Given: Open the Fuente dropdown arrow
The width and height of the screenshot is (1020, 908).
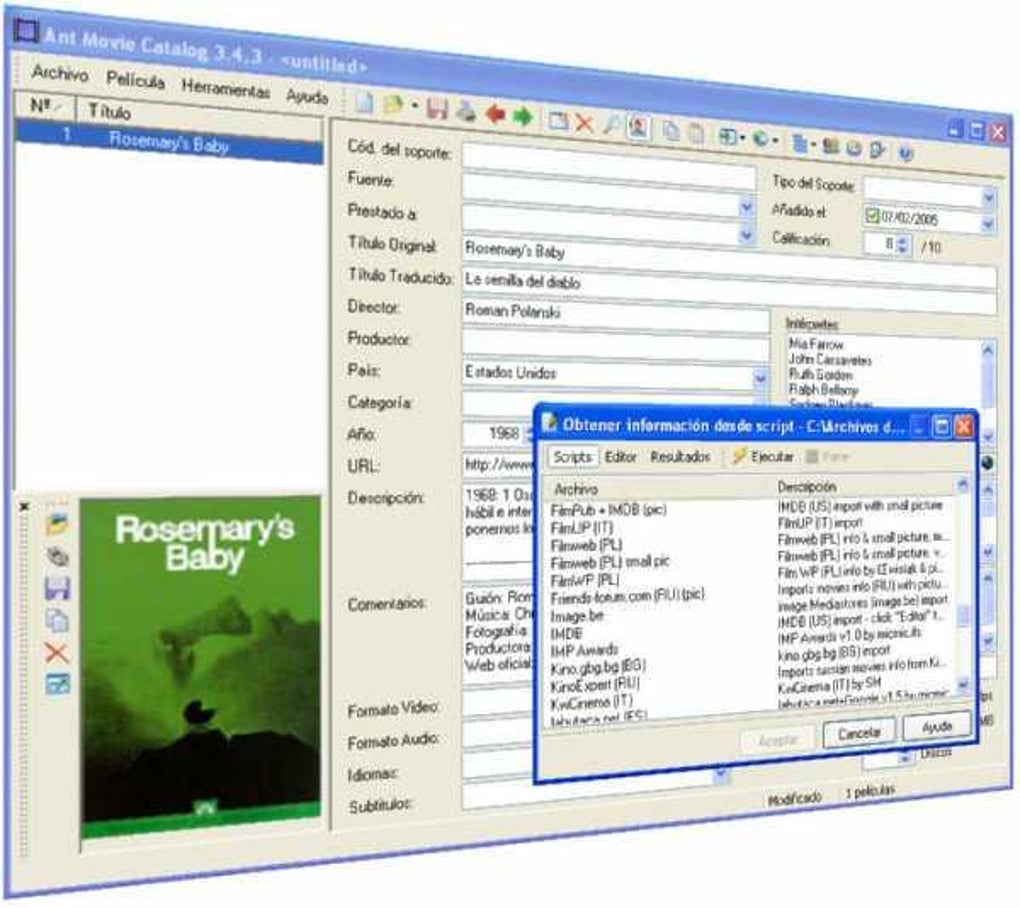Looking at the screenshot, I should coord(747,207).
